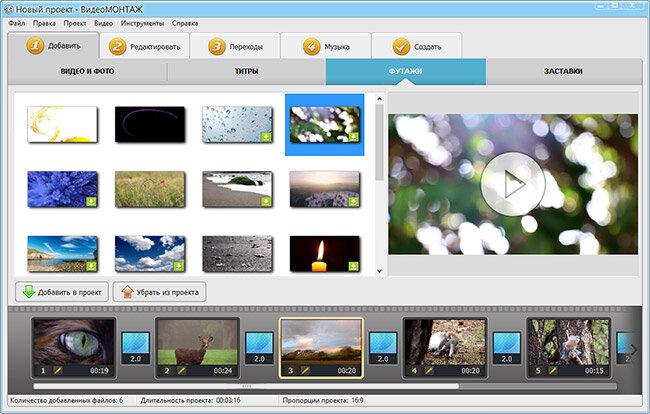Select timeline clip 1 cat eye
This screenshot has width=650, height=414.
pyautogui.click(x=74, y=348)
